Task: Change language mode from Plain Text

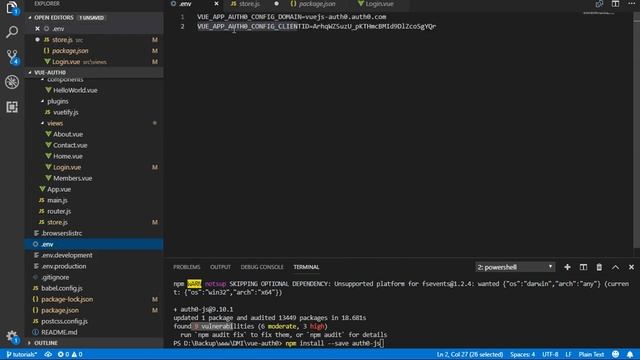Action: pos(591,354)
